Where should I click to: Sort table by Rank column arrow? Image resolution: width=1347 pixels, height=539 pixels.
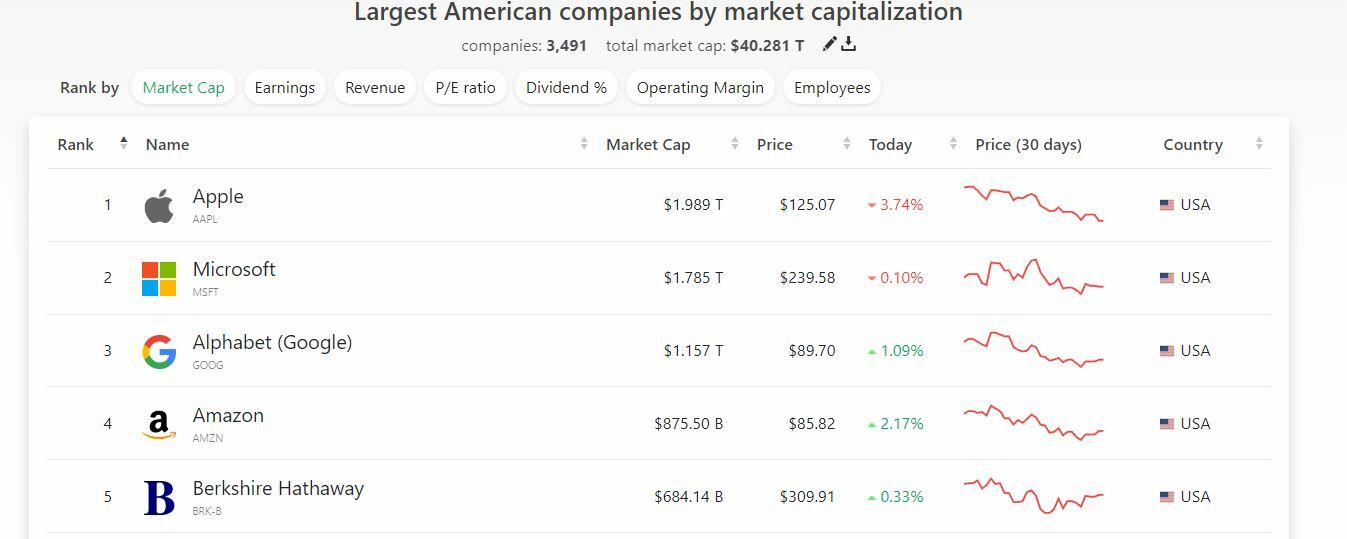pyautogui.click(x=123, y=144)
